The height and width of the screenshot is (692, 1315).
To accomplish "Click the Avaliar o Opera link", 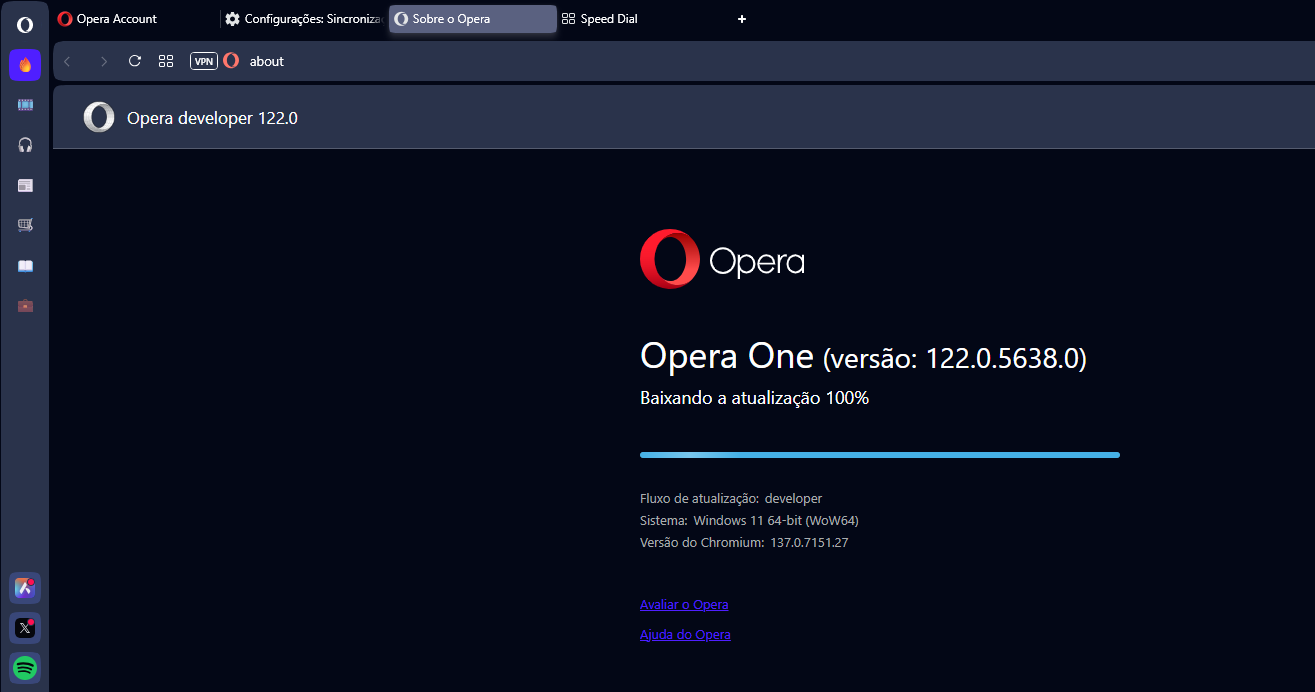I will pyautogui.click(x=684, y=605).
